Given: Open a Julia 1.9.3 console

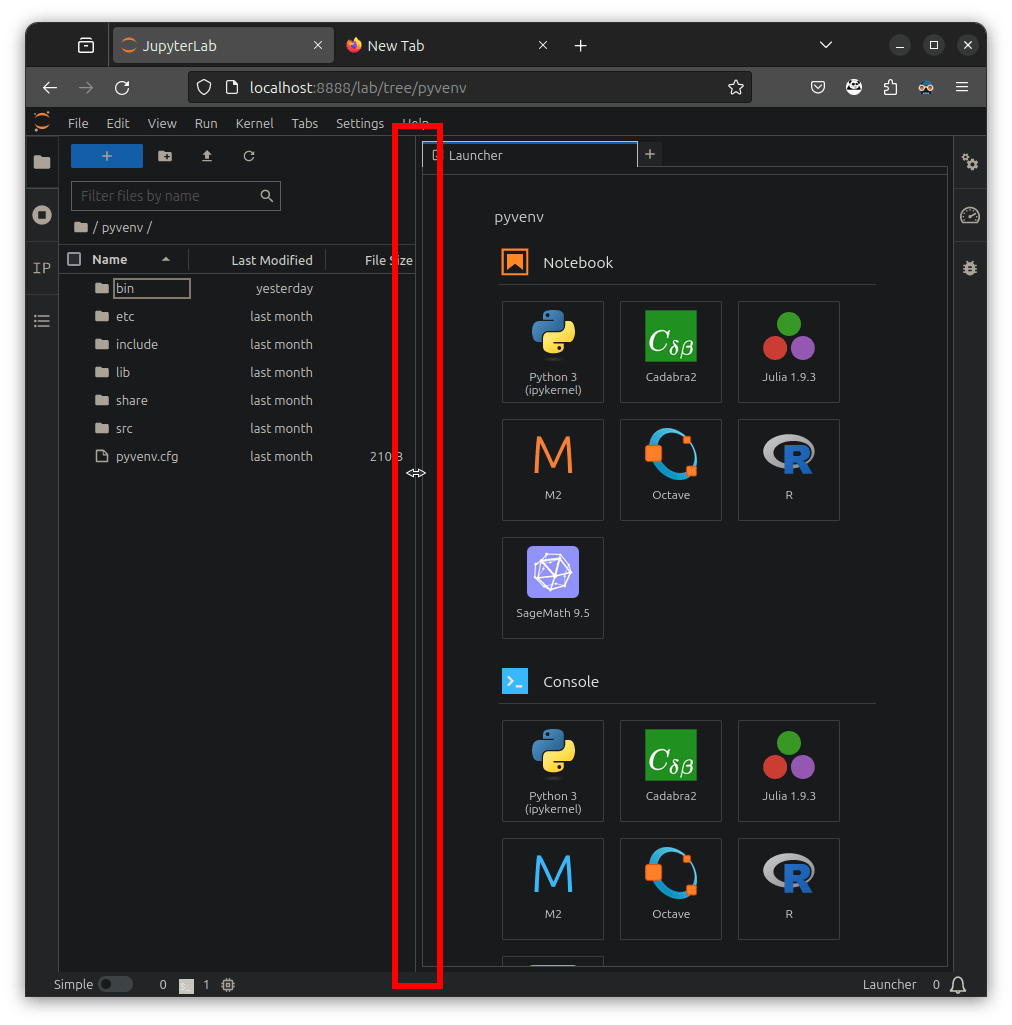Looking at the screenshot, I should [x=788, y=770].
